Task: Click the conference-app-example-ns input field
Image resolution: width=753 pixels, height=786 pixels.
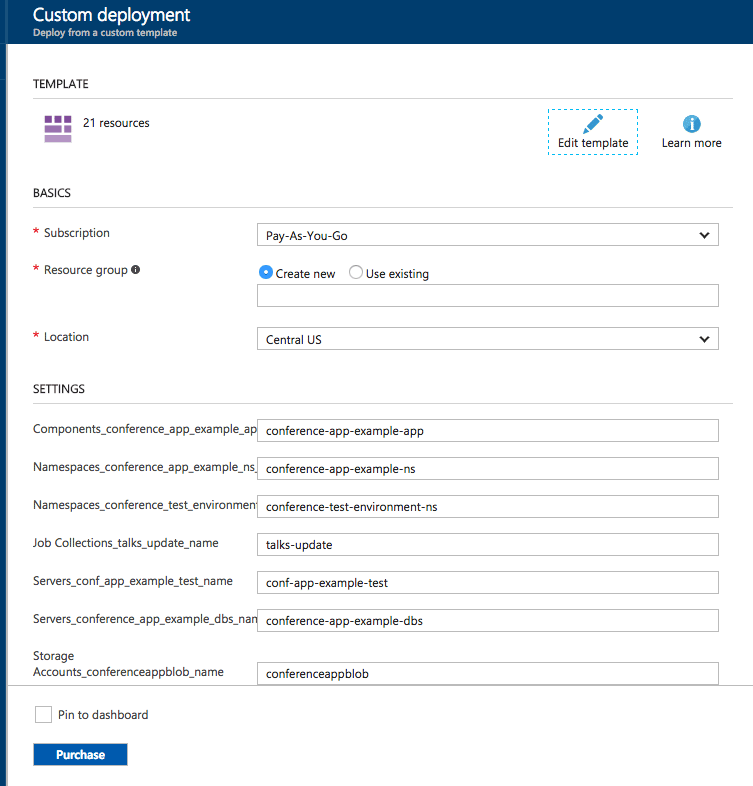Action: [487, 469]
